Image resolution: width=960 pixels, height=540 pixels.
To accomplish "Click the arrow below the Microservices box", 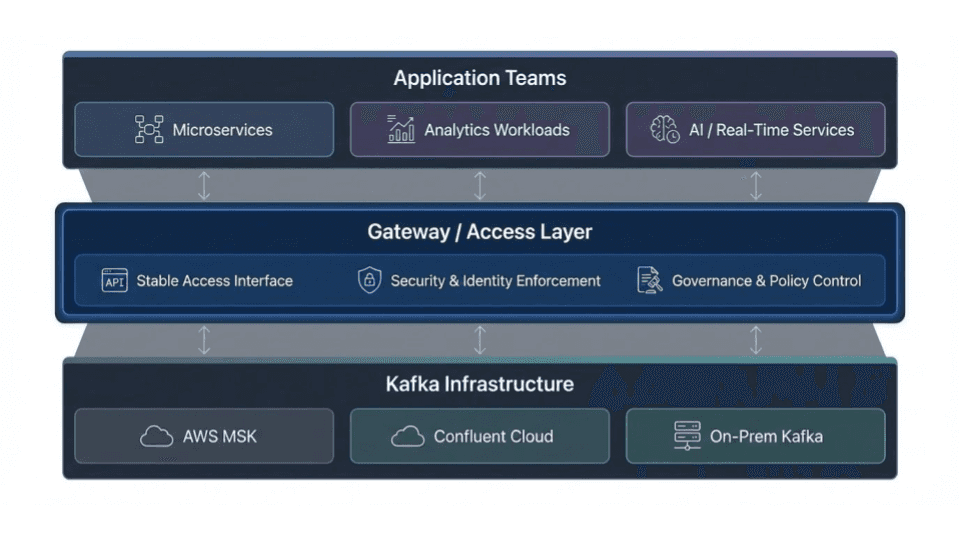I will point(204,185).
